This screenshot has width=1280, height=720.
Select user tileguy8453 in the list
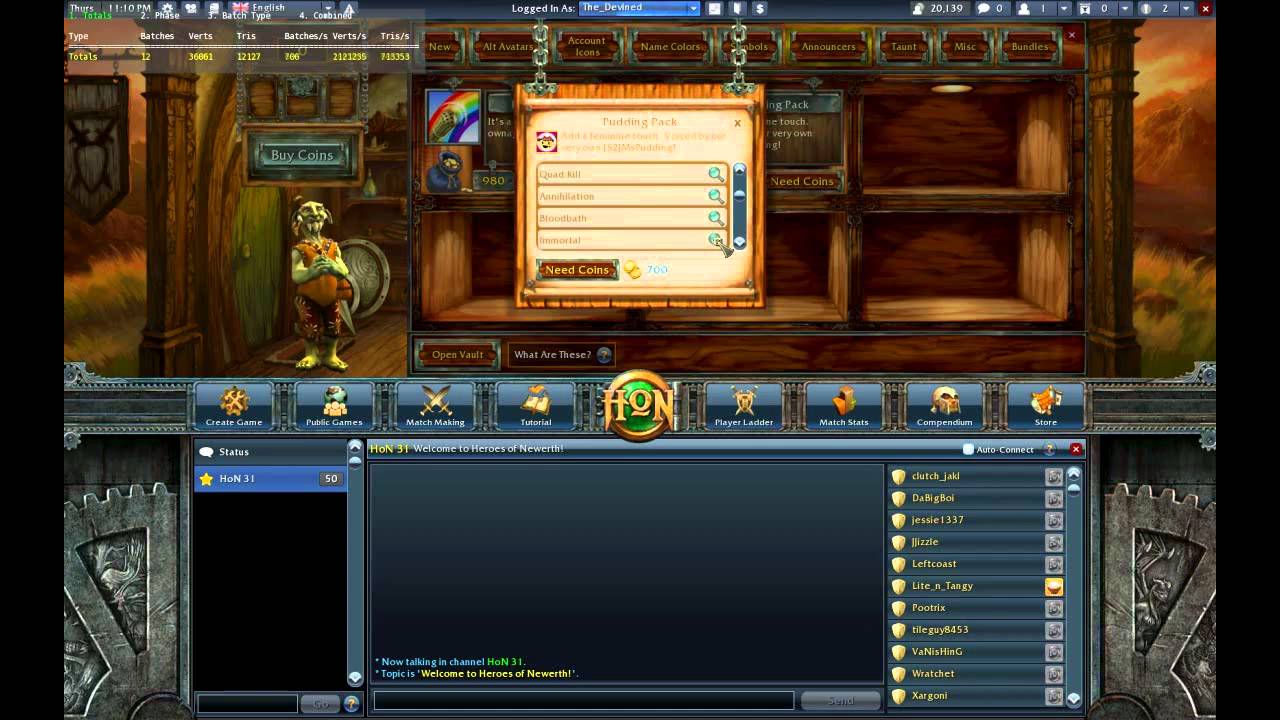click(976, 630)
